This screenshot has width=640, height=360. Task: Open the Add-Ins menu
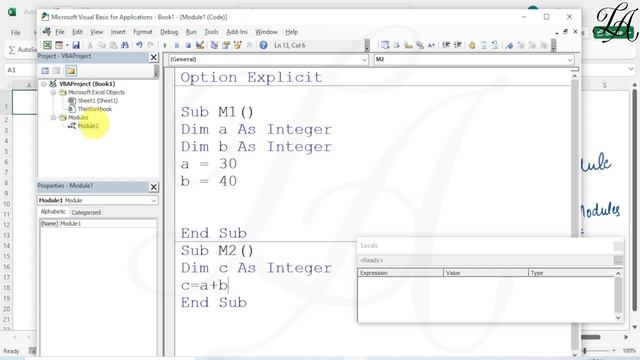(237, 32)
